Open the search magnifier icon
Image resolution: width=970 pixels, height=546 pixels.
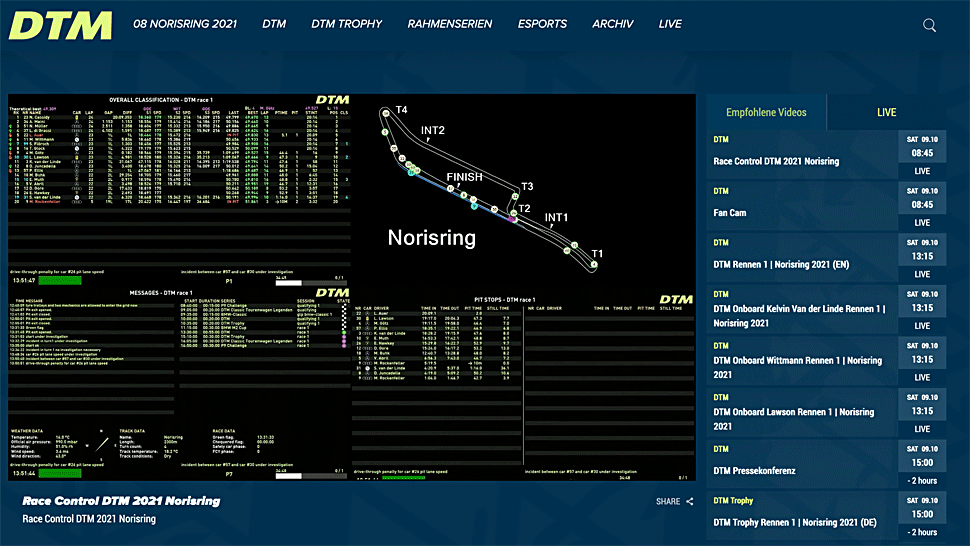(929, 25)
